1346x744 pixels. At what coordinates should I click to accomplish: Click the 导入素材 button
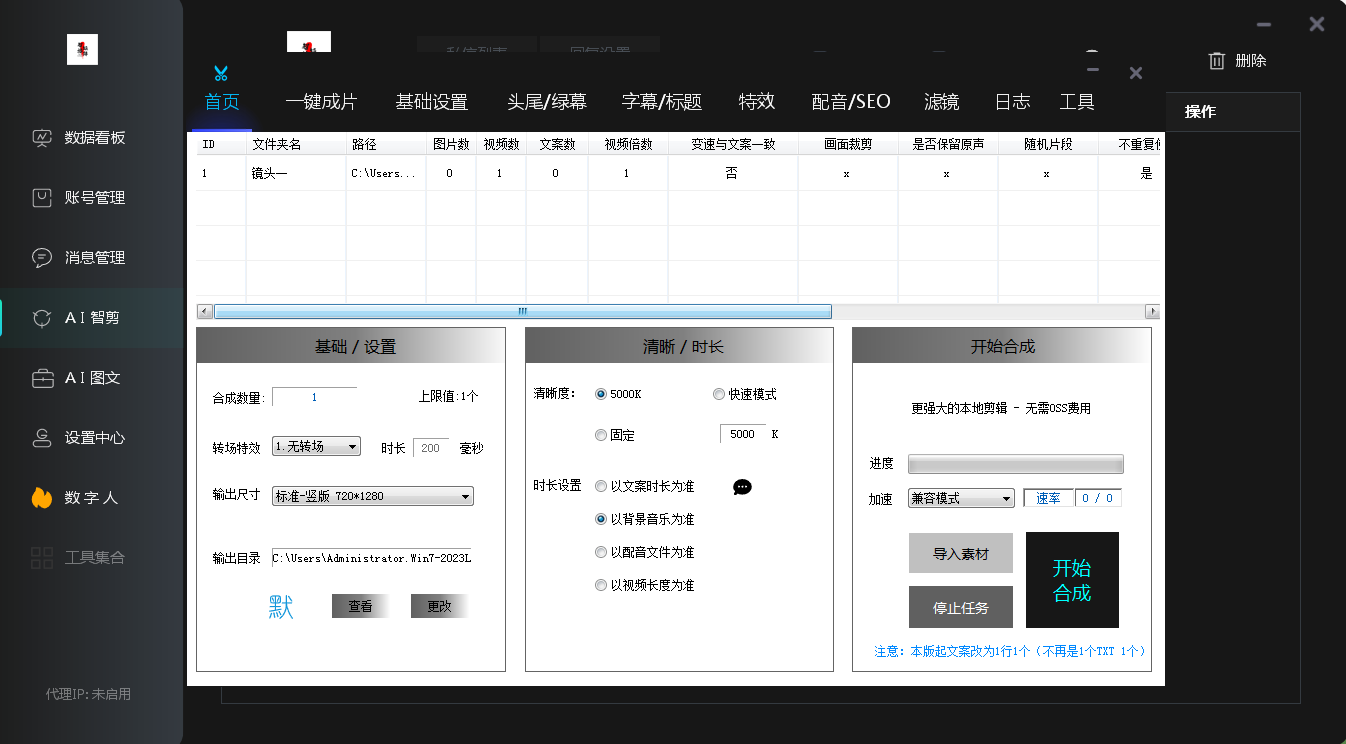960,553
